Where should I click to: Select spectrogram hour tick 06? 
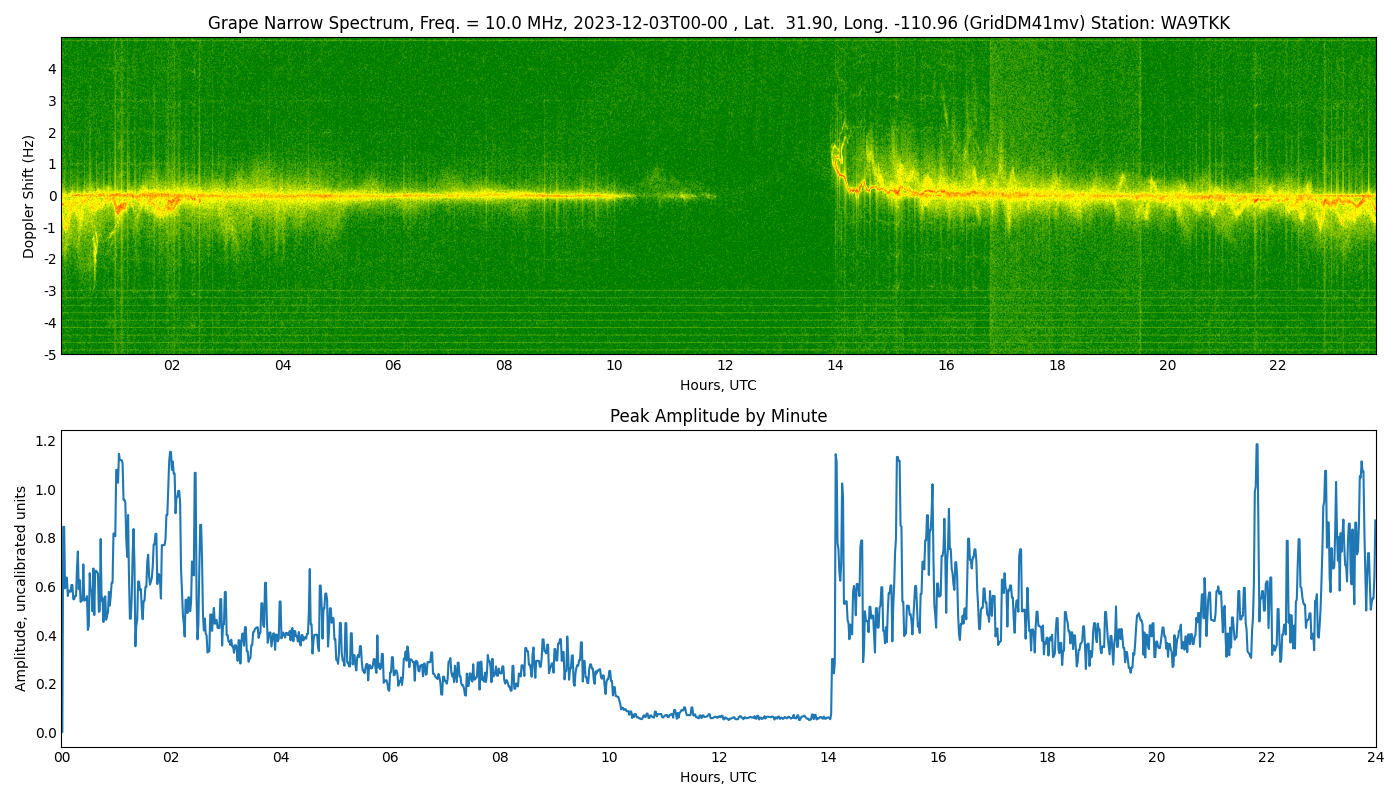[x=393, y=366]
